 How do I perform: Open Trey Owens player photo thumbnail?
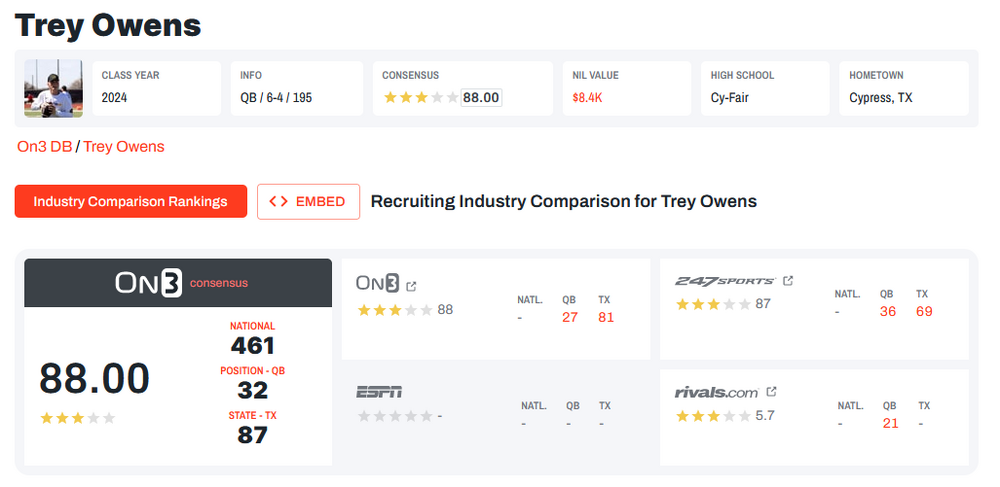[54, 89]
